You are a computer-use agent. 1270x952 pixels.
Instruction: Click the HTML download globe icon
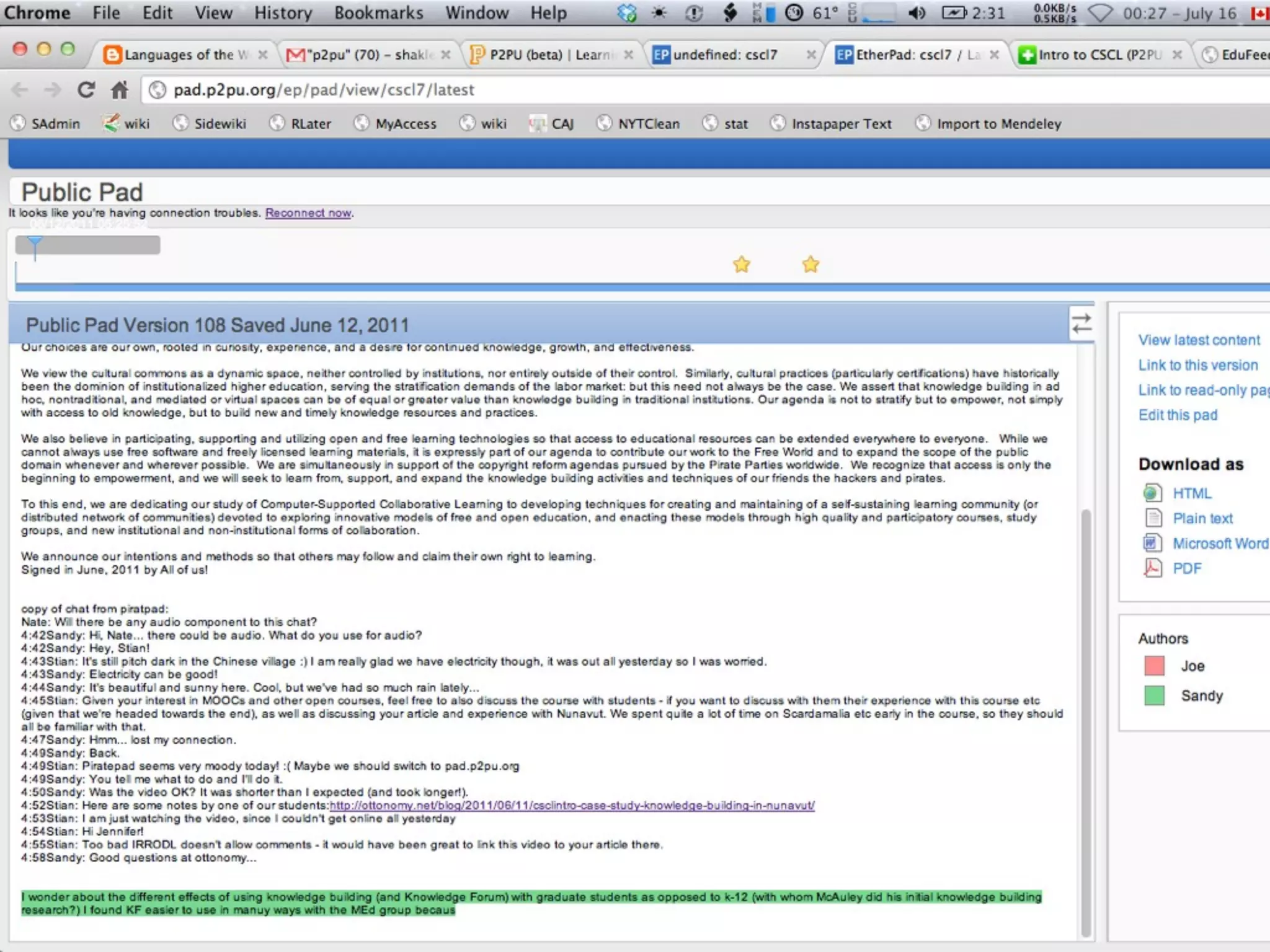pos(1152,493)
